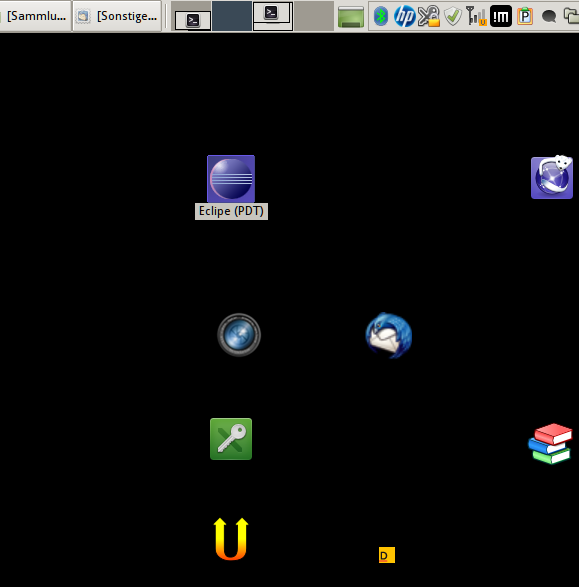Open the HP tray icon

click(404, 16)
